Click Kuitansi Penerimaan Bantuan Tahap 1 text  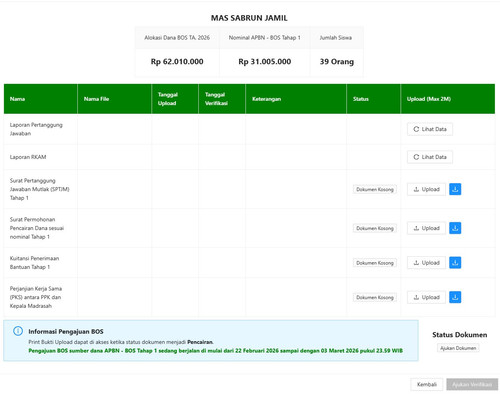(34, 263)
